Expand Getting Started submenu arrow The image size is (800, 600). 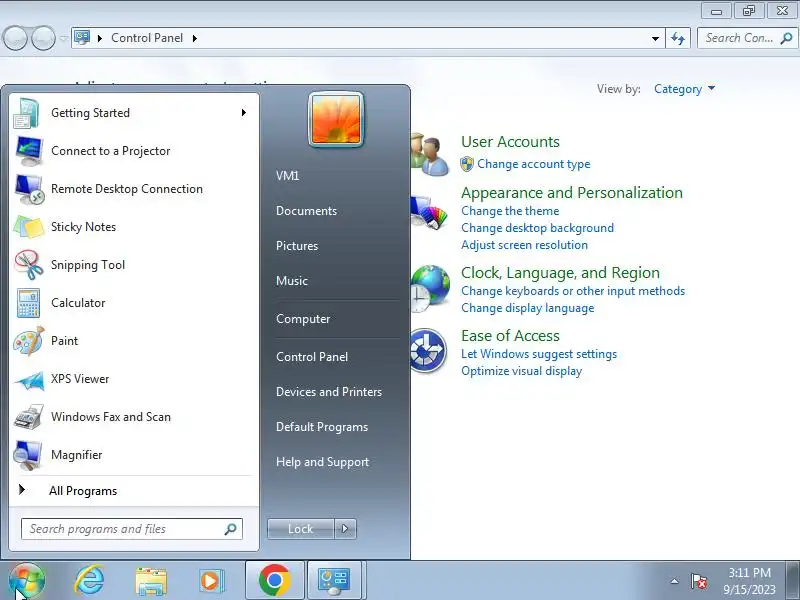click(244, 113)
